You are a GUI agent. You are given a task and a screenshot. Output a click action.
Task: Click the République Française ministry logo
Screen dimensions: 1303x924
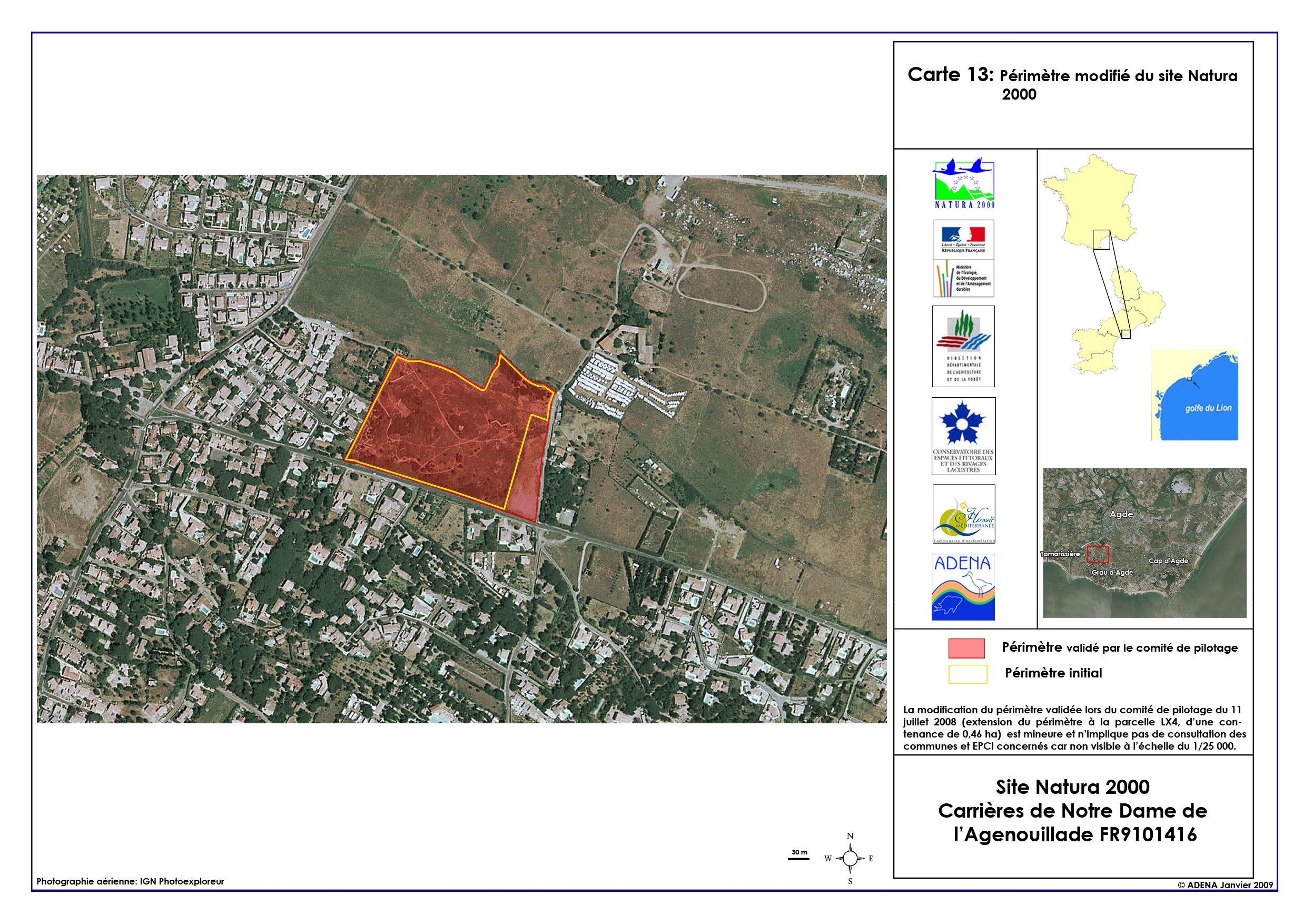click(x=963, y=258)
